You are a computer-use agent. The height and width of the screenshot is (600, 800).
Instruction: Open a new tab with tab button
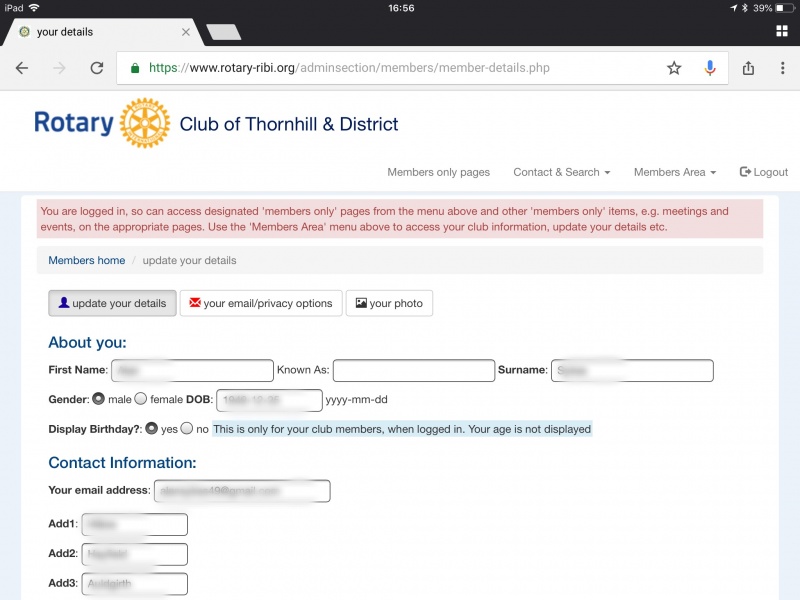click(223, 32)
